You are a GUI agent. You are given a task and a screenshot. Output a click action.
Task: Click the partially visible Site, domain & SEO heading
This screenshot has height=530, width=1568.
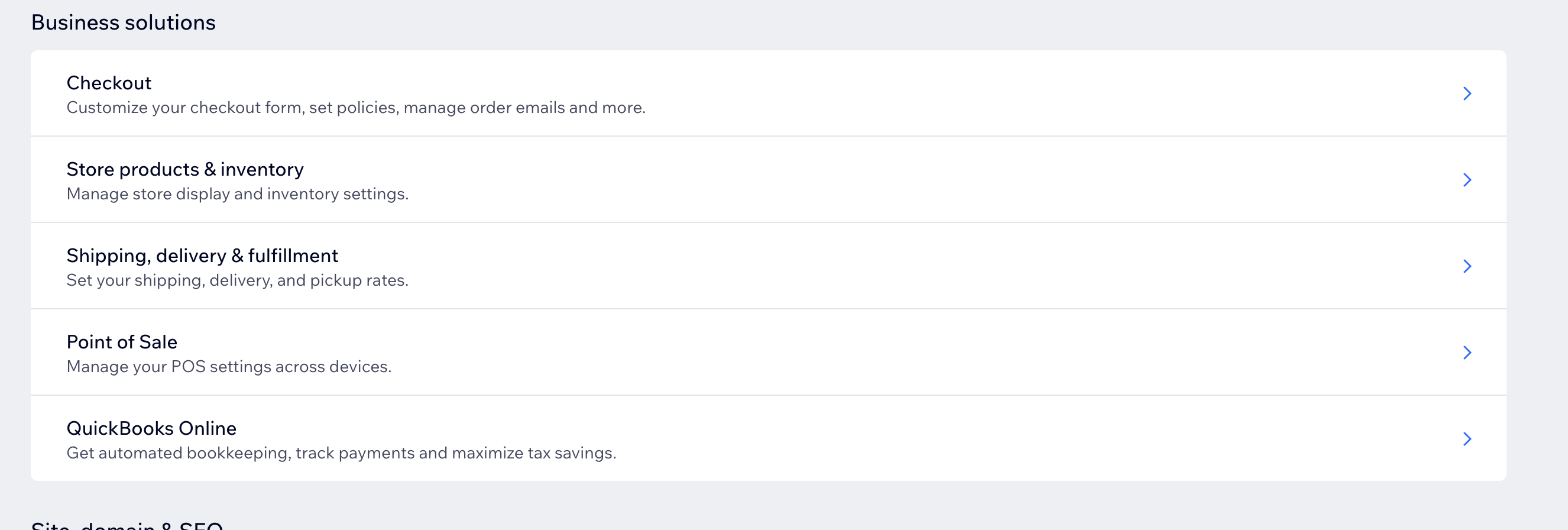(127, 525)
